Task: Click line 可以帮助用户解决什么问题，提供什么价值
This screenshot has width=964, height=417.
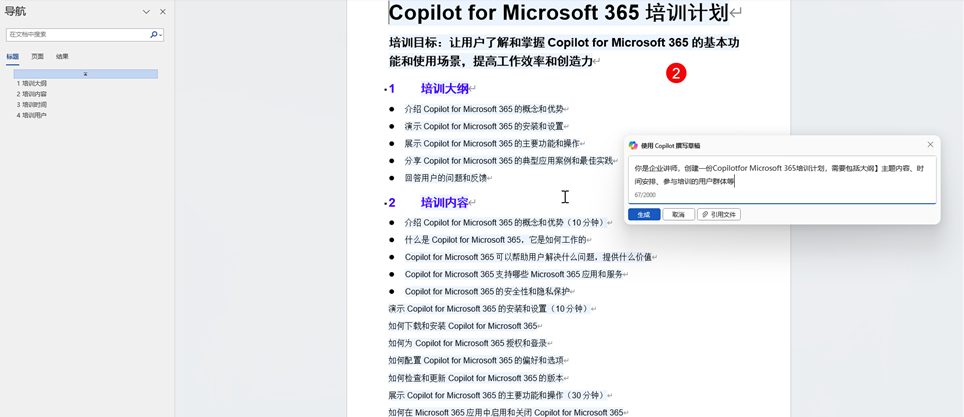Action: pyautogui.click(x=528, y=256)
